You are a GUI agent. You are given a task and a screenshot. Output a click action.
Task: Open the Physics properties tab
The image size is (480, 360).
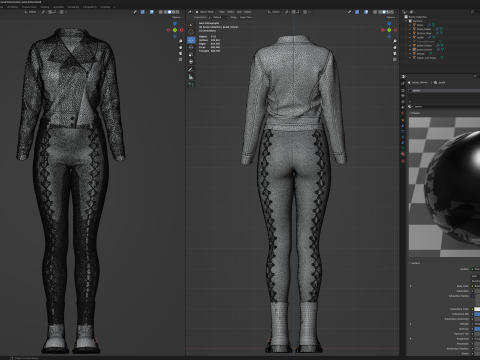[403, 137]
